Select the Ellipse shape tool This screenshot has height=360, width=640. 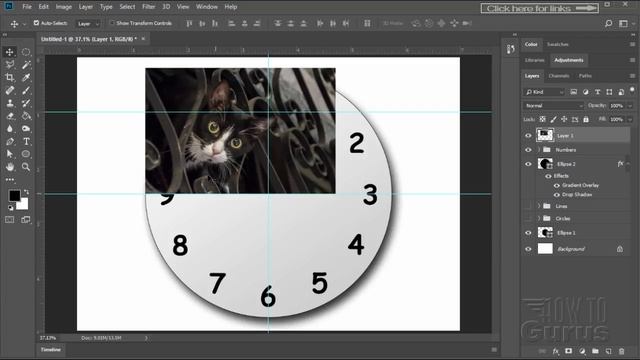(26, 154)
